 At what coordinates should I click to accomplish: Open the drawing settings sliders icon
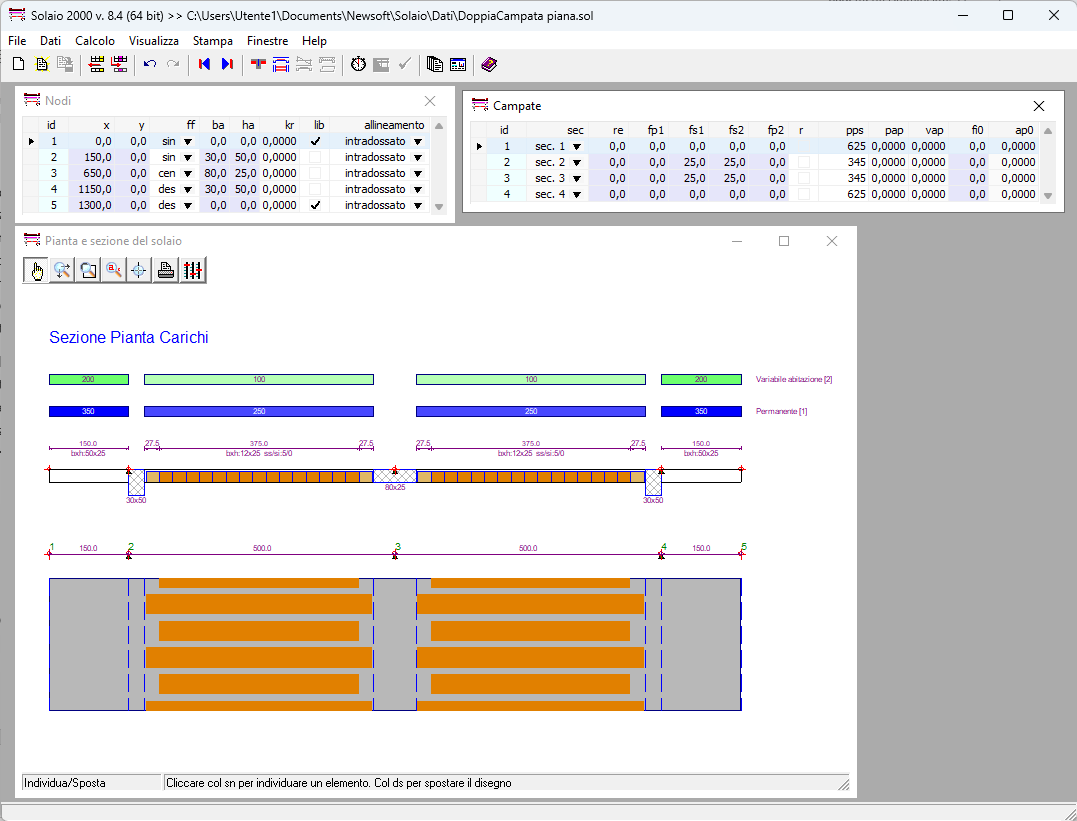[193, 270]
